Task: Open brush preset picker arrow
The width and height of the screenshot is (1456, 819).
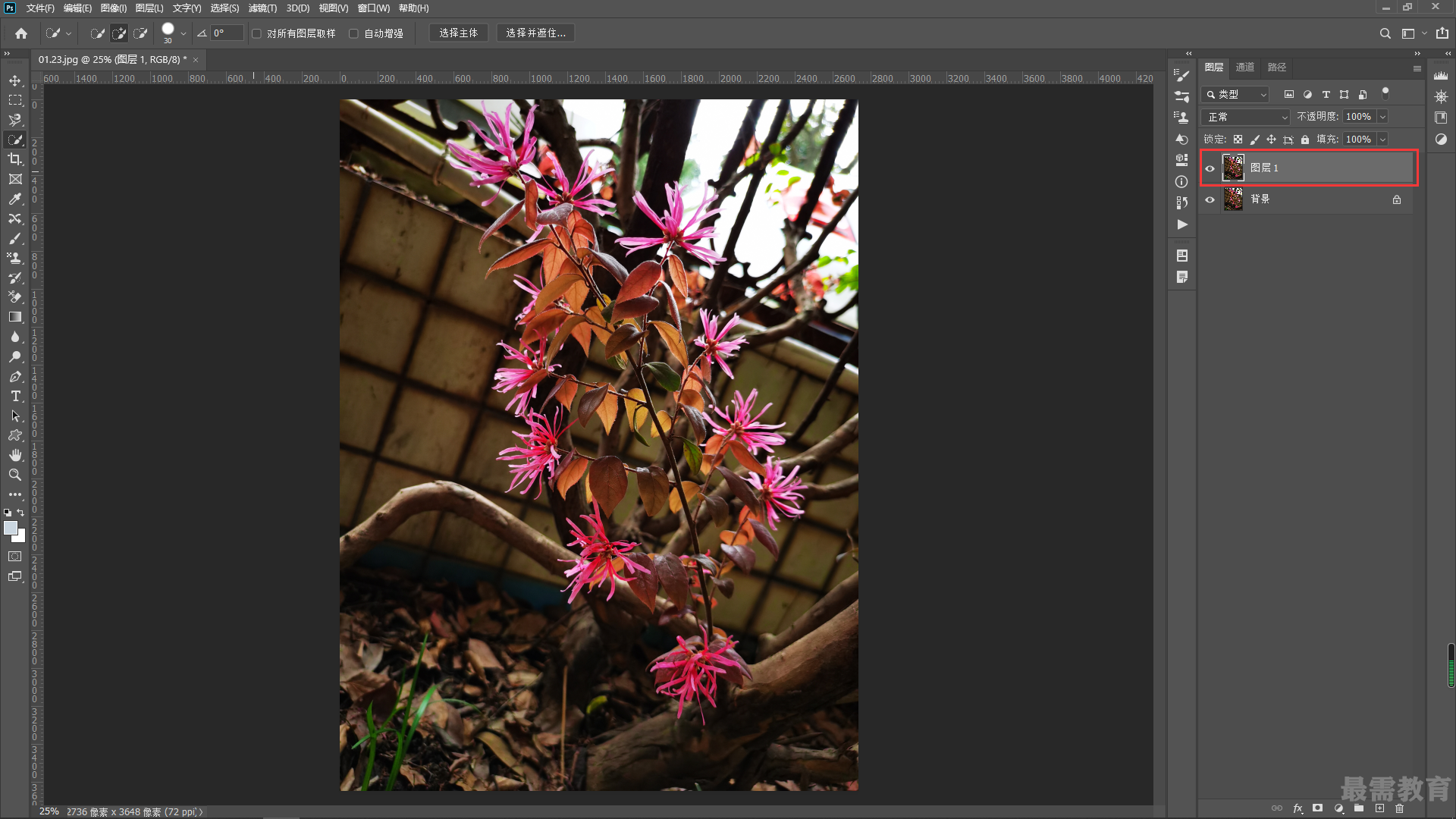Action: click(184, 33)
